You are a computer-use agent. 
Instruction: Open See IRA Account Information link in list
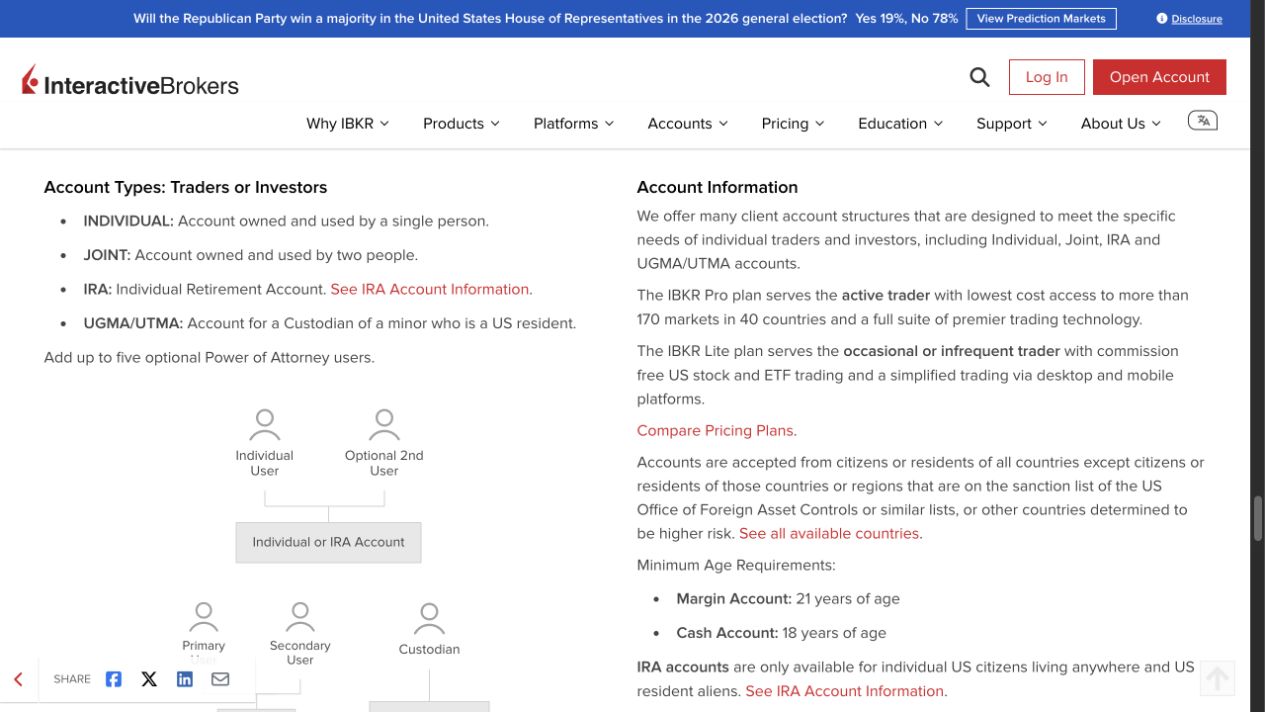431,289
